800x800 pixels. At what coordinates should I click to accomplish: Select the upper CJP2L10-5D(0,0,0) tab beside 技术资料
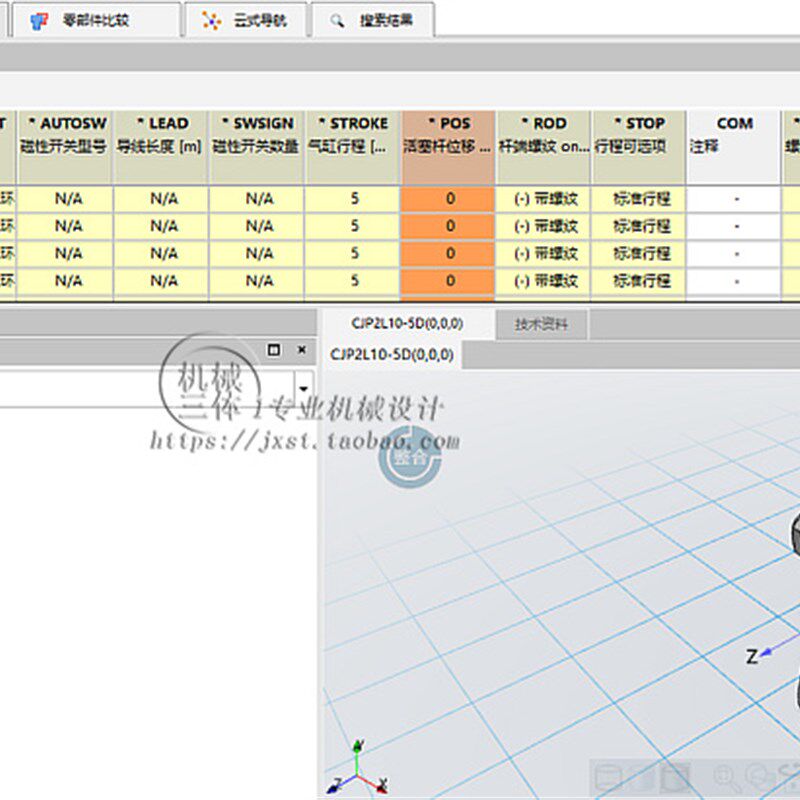tap(407, 323)
